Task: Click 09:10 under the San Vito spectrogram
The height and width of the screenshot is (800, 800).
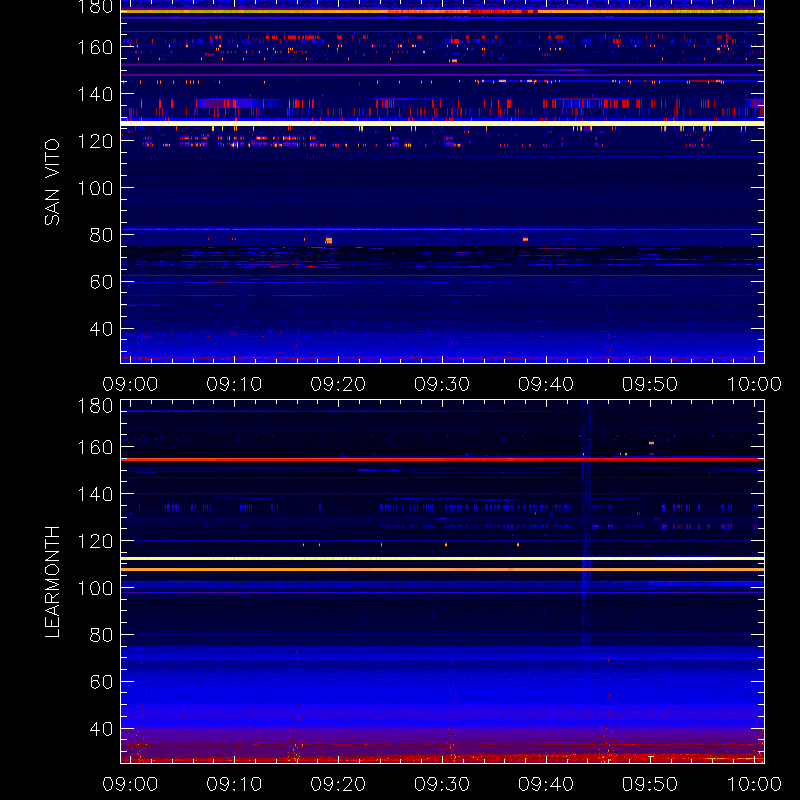Action: click(234, 384)
